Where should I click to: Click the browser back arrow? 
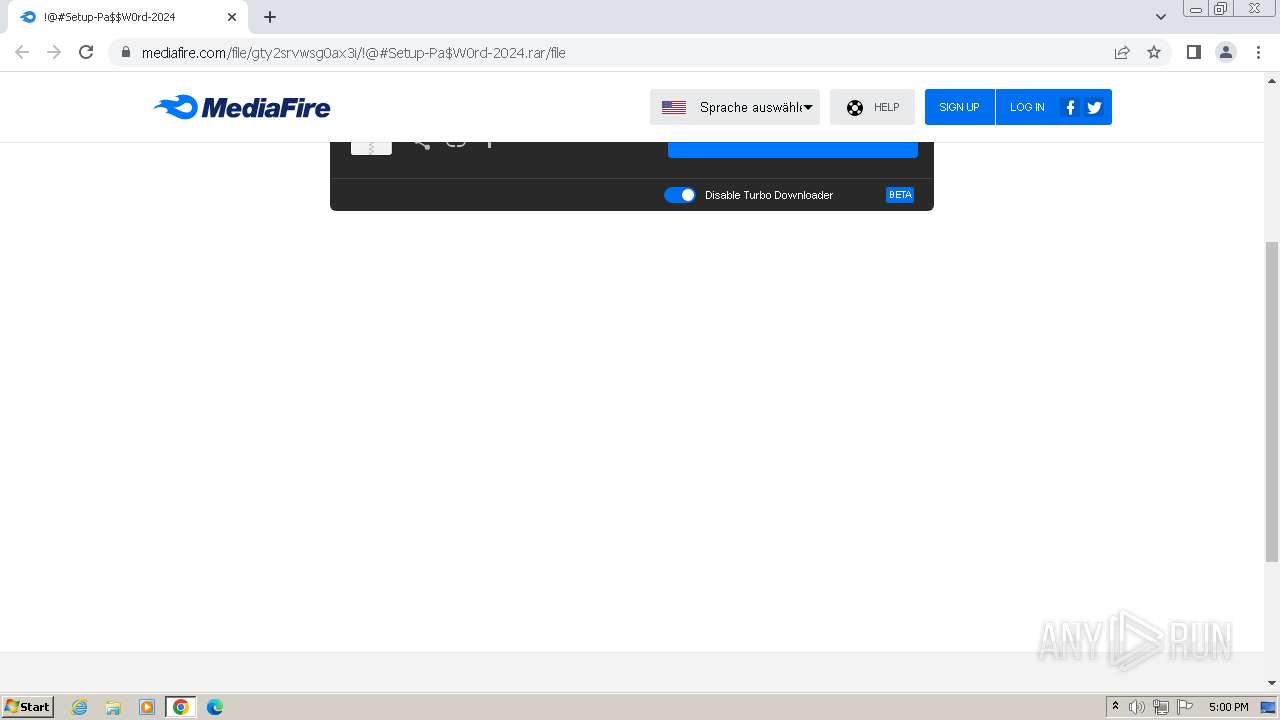coord(22,52)
